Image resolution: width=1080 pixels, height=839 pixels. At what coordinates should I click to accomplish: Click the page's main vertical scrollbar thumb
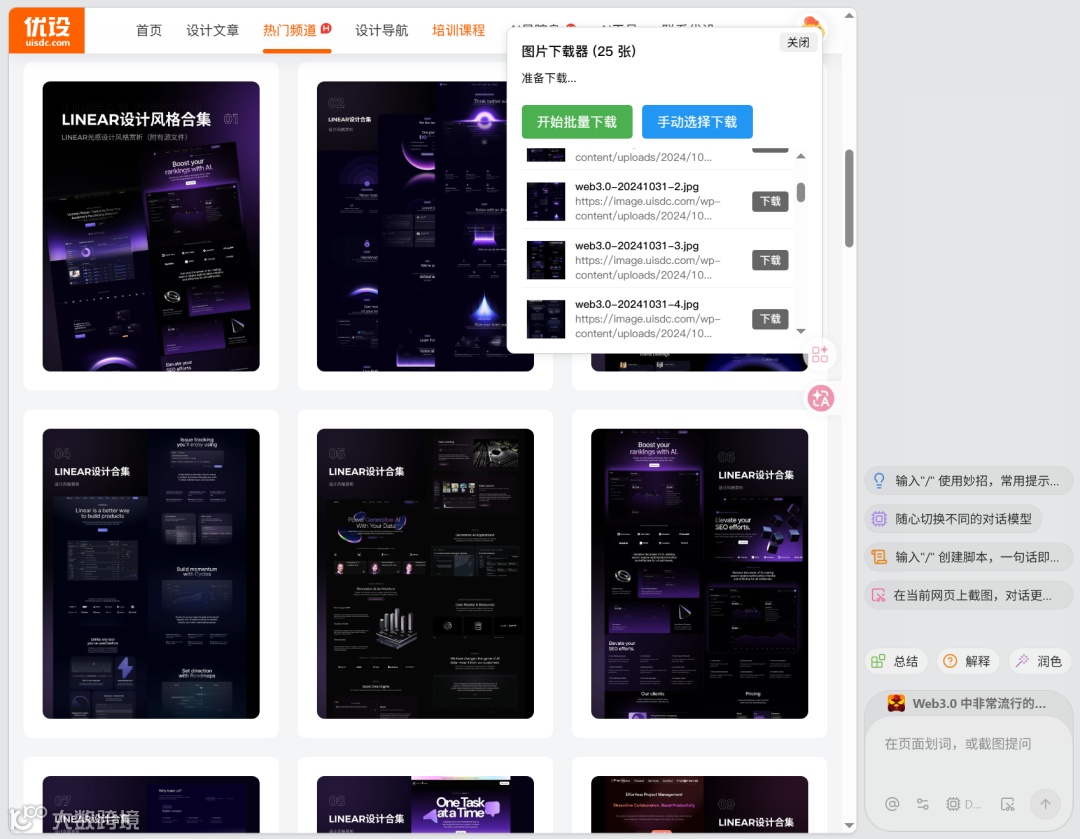(849, 198)
